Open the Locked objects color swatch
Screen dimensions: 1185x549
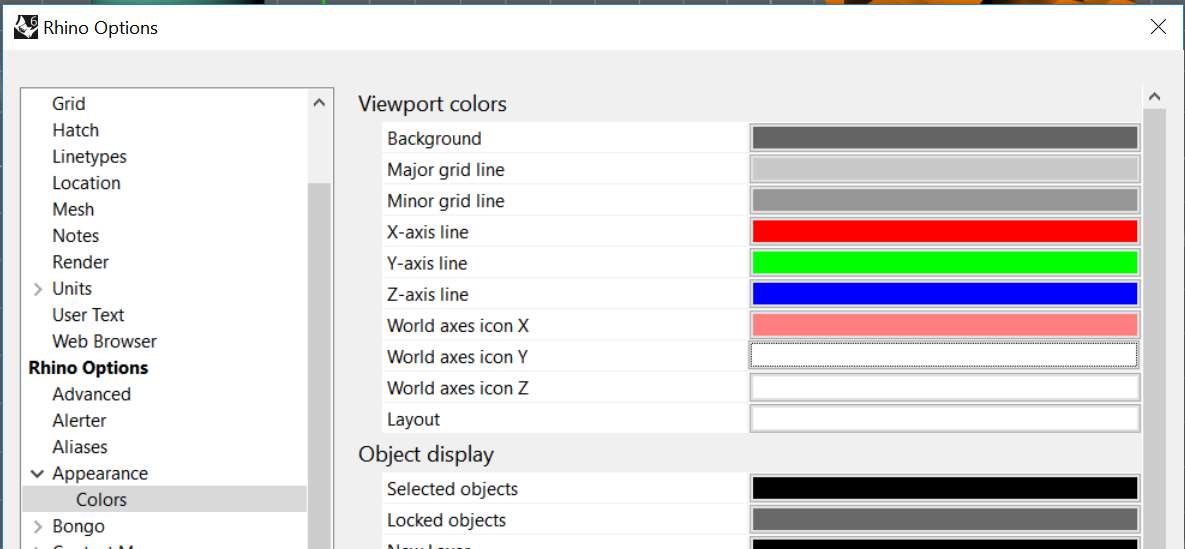pos(945,520)
